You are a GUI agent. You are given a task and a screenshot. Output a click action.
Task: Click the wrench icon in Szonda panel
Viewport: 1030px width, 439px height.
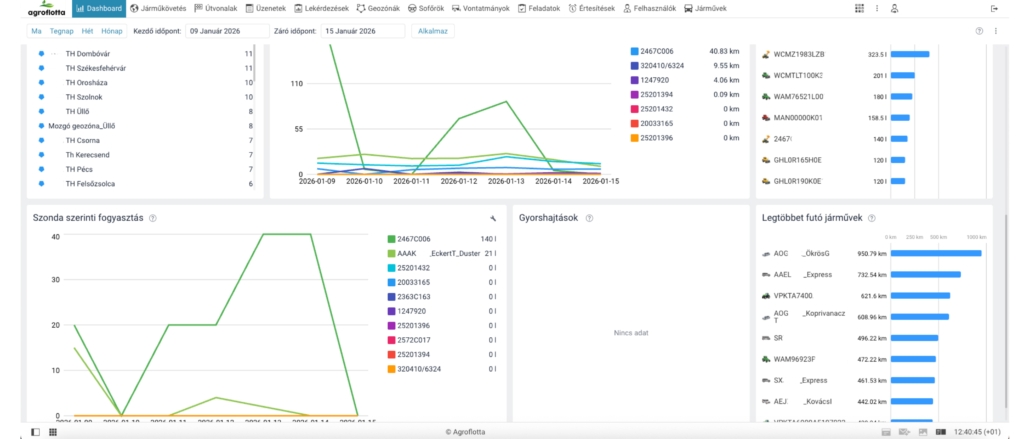click(x=493, y=218)
